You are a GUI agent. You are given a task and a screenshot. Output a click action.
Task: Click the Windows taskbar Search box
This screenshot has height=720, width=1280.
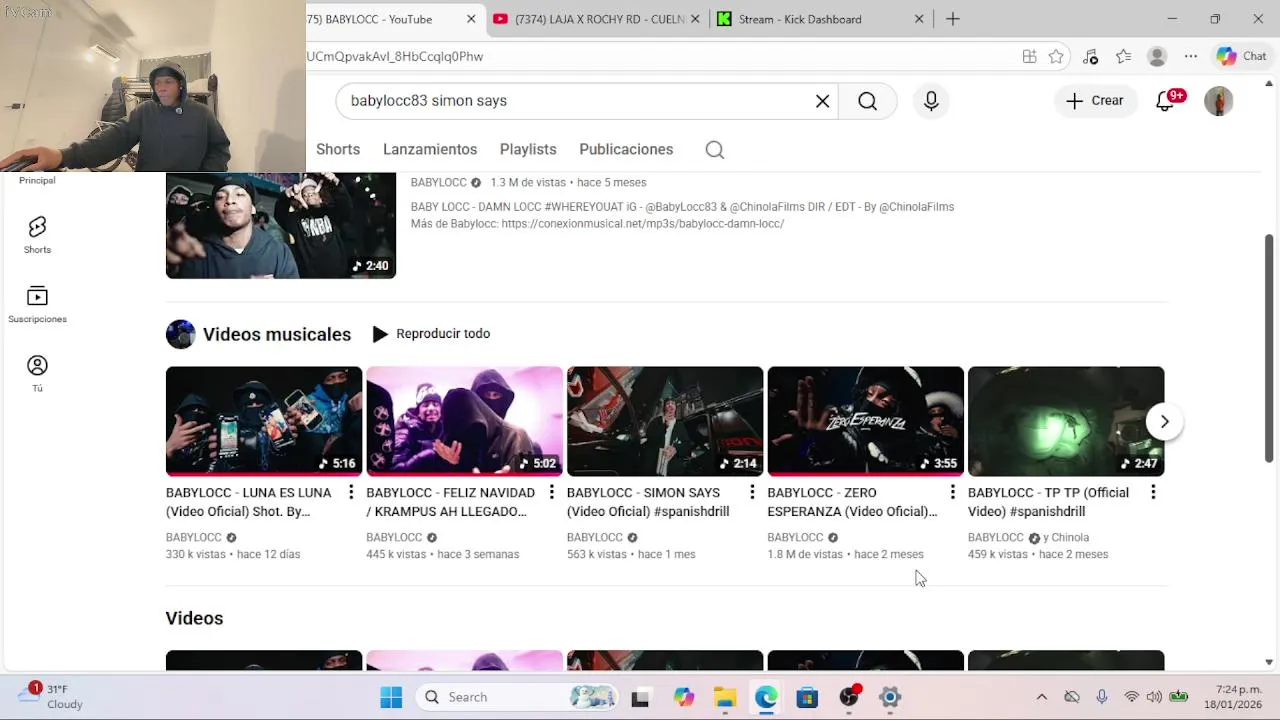[x=516, y=697]
